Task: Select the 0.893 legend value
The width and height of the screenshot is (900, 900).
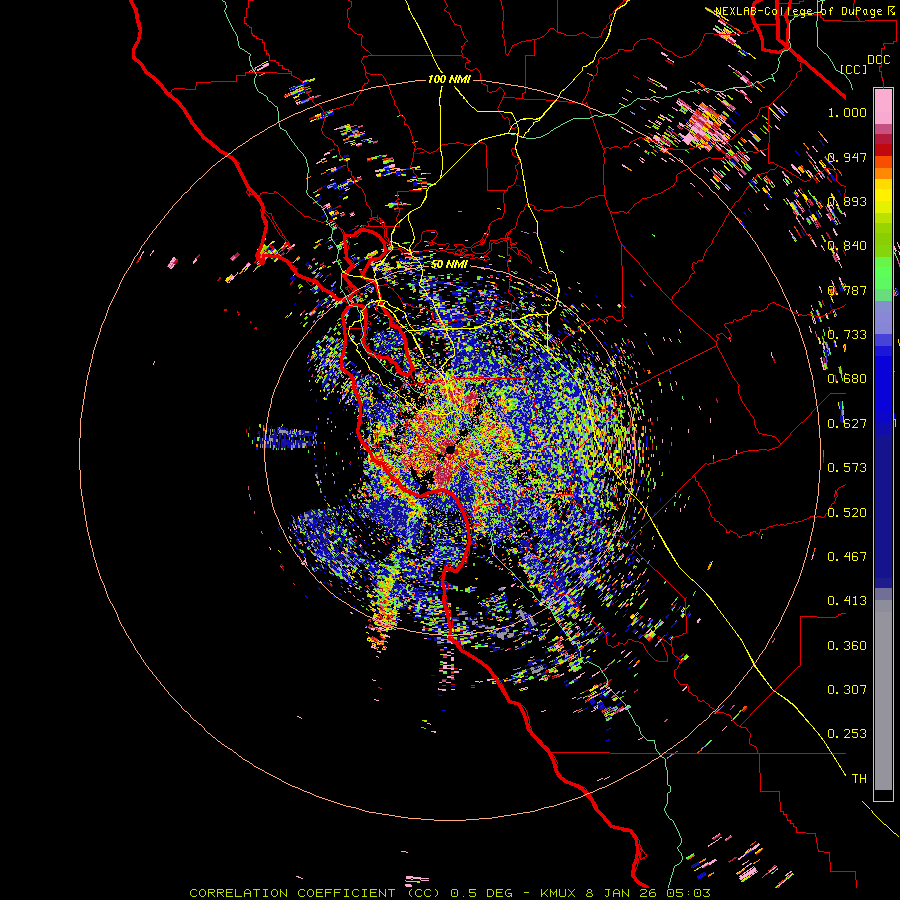Action: (x=847, y=201)
